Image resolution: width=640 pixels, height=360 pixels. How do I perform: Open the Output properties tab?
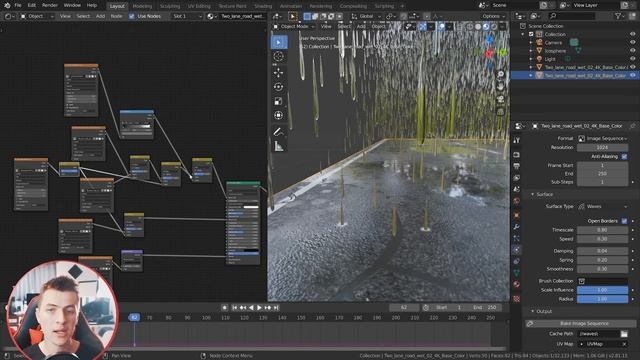[x=516, y=166]
